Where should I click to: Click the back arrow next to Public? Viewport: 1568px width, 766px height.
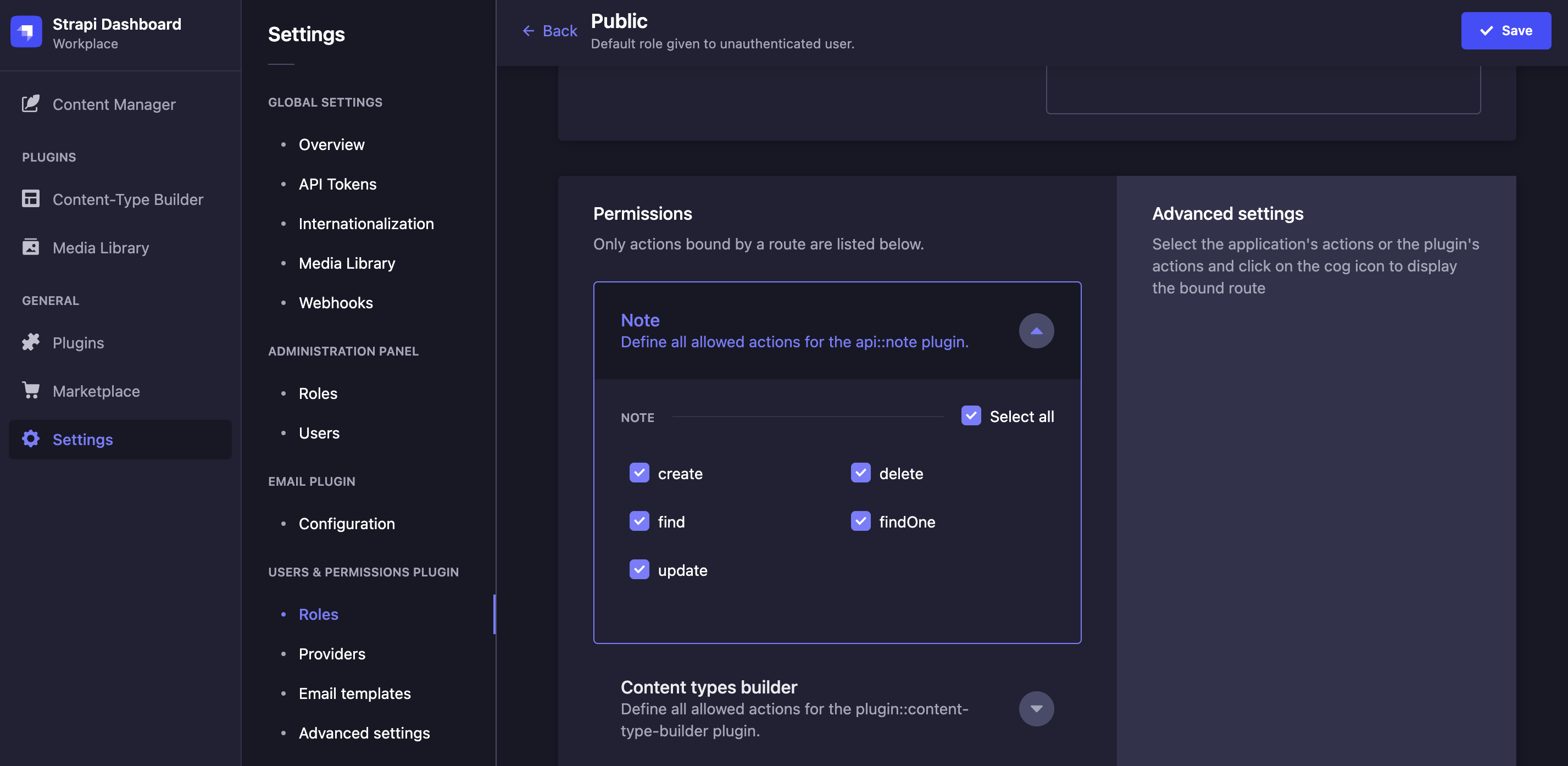[529, 30]
